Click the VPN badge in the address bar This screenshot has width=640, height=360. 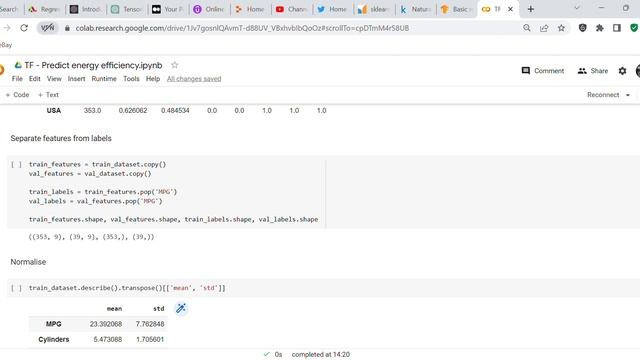pos(48,28)
